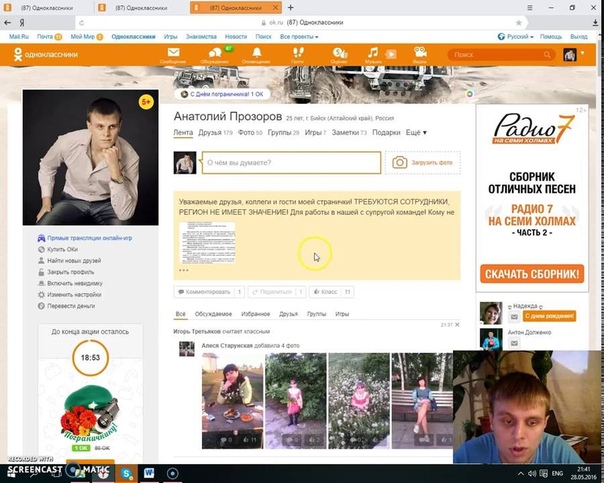The image size is (604, 483).
Task: Open a new browser tab
Action: point(290,8)
